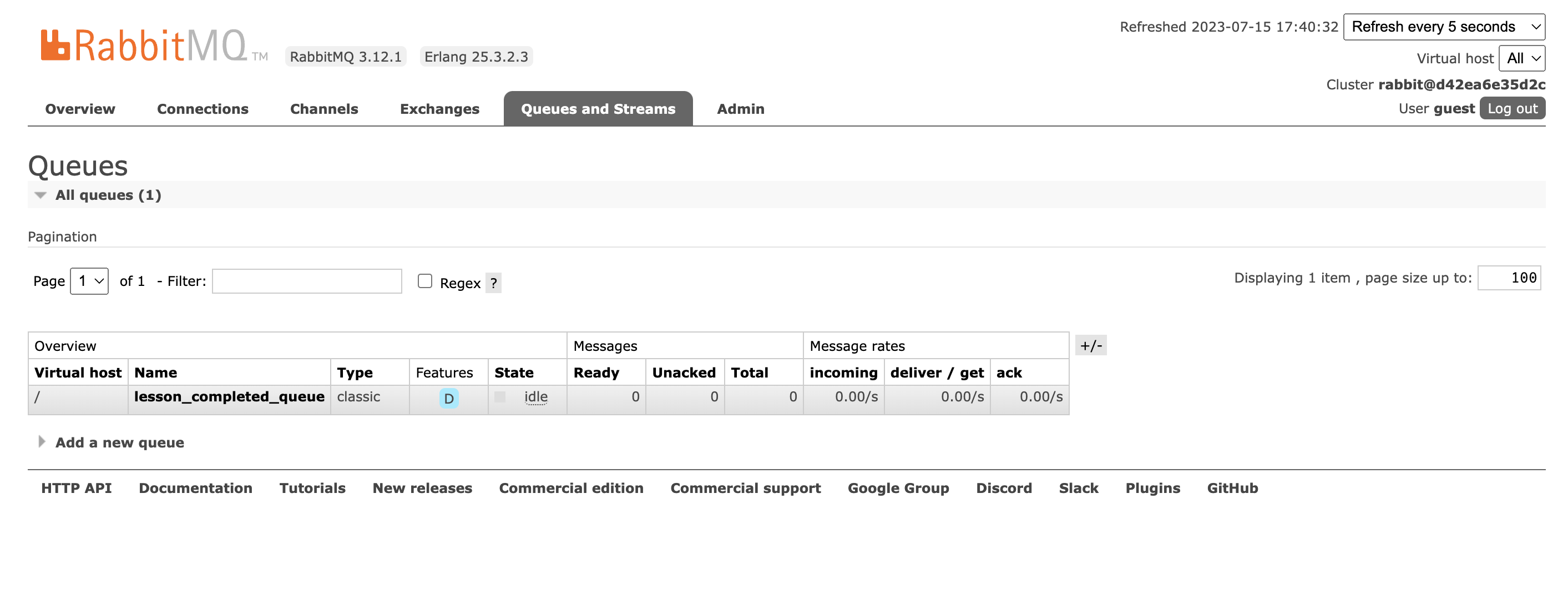
Task: Open the Regex help question mark
Action: 493,283
